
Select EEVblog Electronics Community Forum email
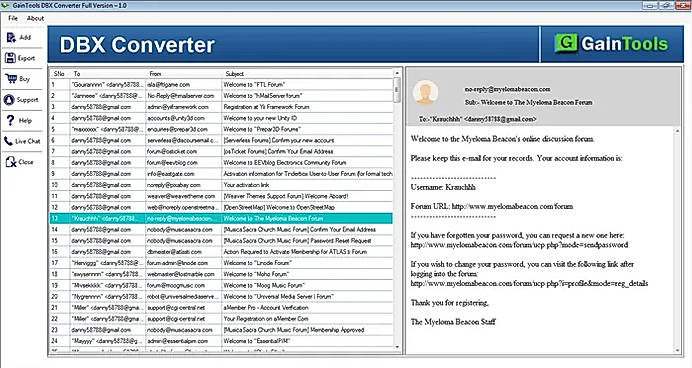(x=221, y=162)
